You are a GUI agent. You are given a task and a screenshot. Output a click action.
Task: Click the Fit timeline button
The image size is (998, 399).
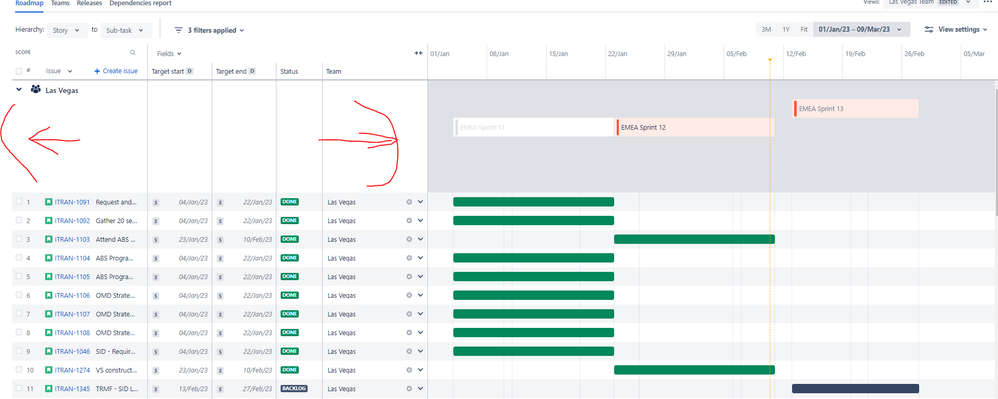(x=804, y=29)
